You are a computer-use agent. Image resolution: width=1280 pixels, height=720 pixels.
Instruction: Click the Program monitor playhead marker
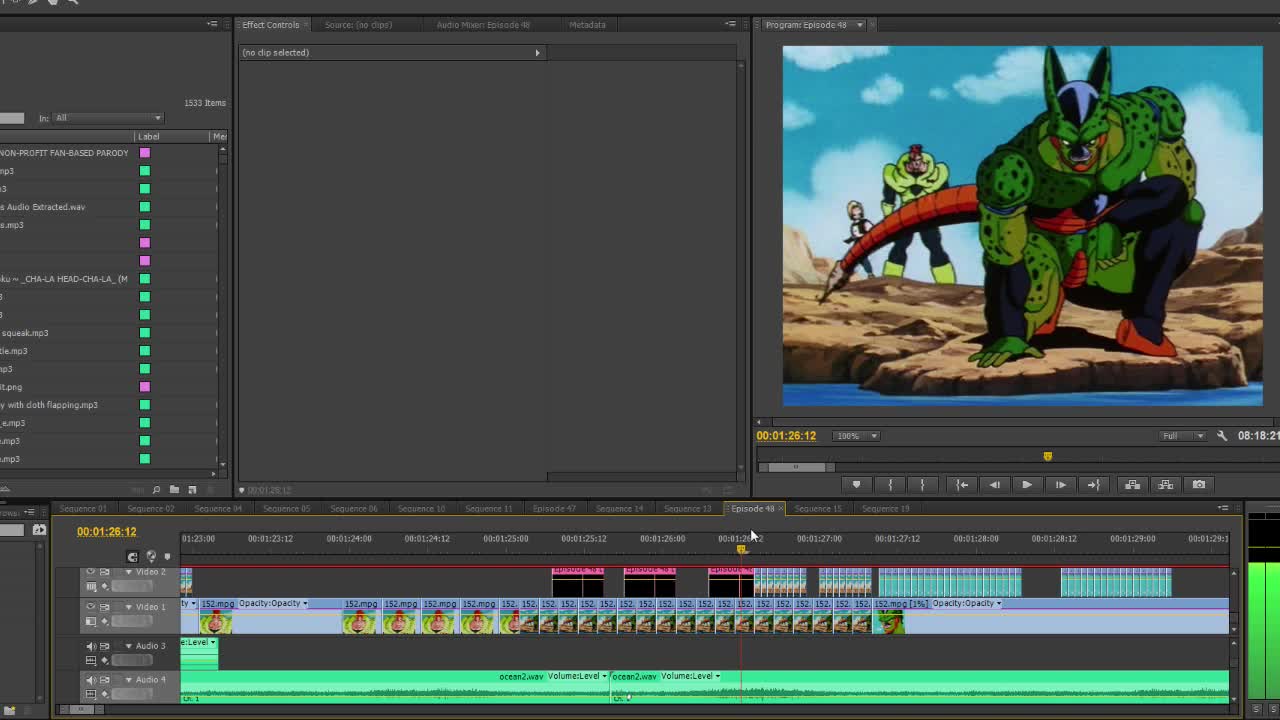(1047, 456)
